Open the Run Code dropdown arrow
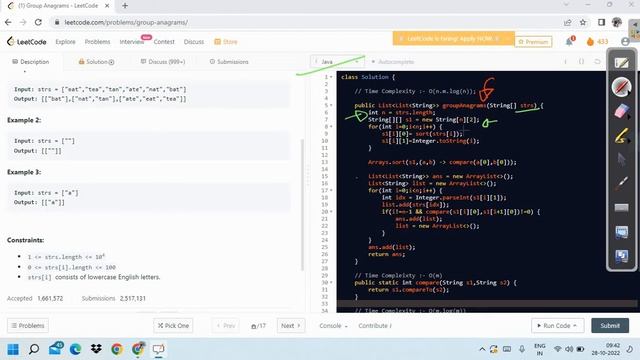This screenshot has width=640, height=360. click(x=575, y=326)
